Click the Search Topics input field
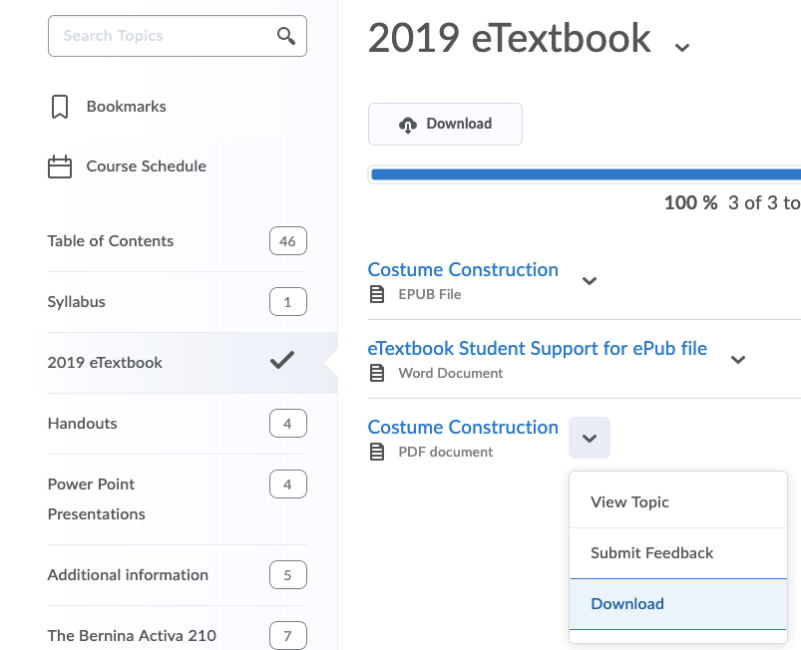Viewport: 801px width, 650px height. point(160,36)
